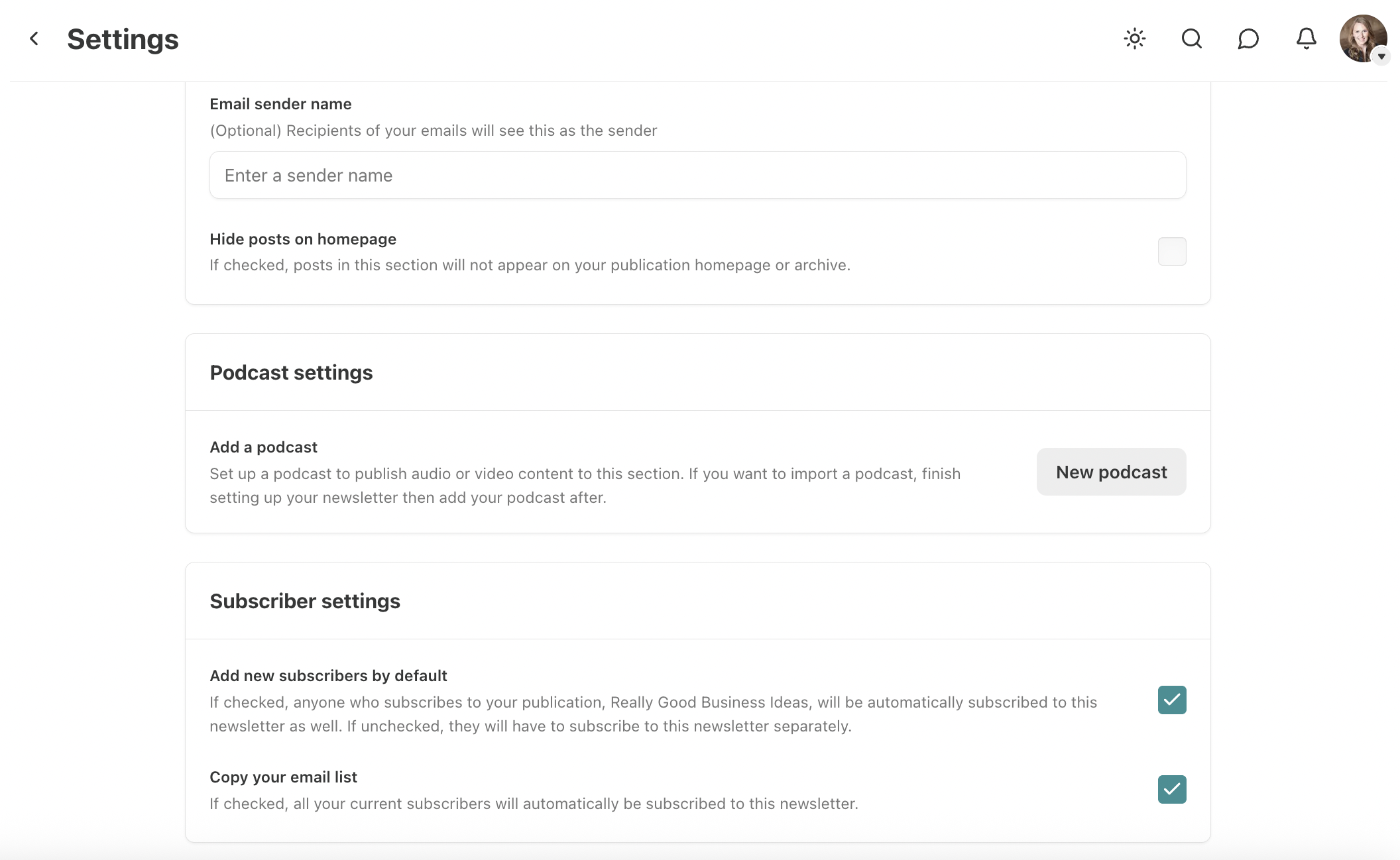The width and height of the screenshot is (1400, 860).
Task: Expand the profile menu via the small arrow
Action: (1382, 57)
